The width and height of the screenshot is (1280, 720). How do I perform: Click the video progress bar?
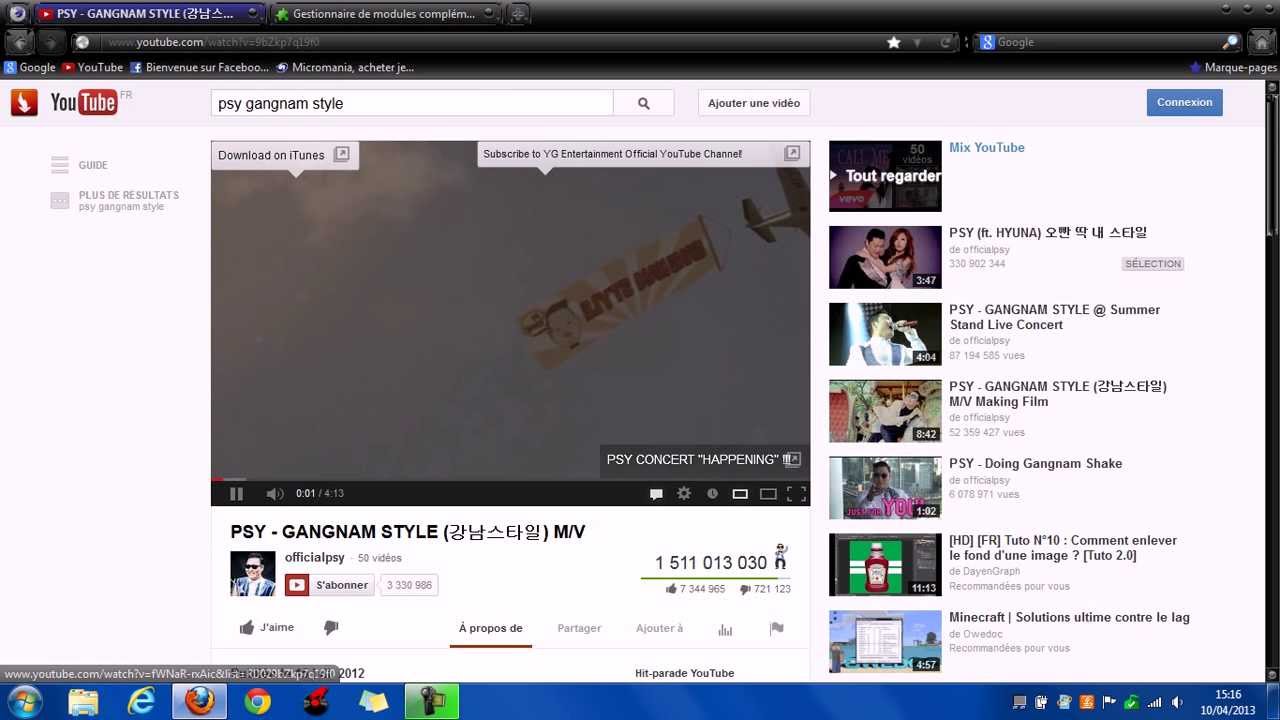(510, 479)
